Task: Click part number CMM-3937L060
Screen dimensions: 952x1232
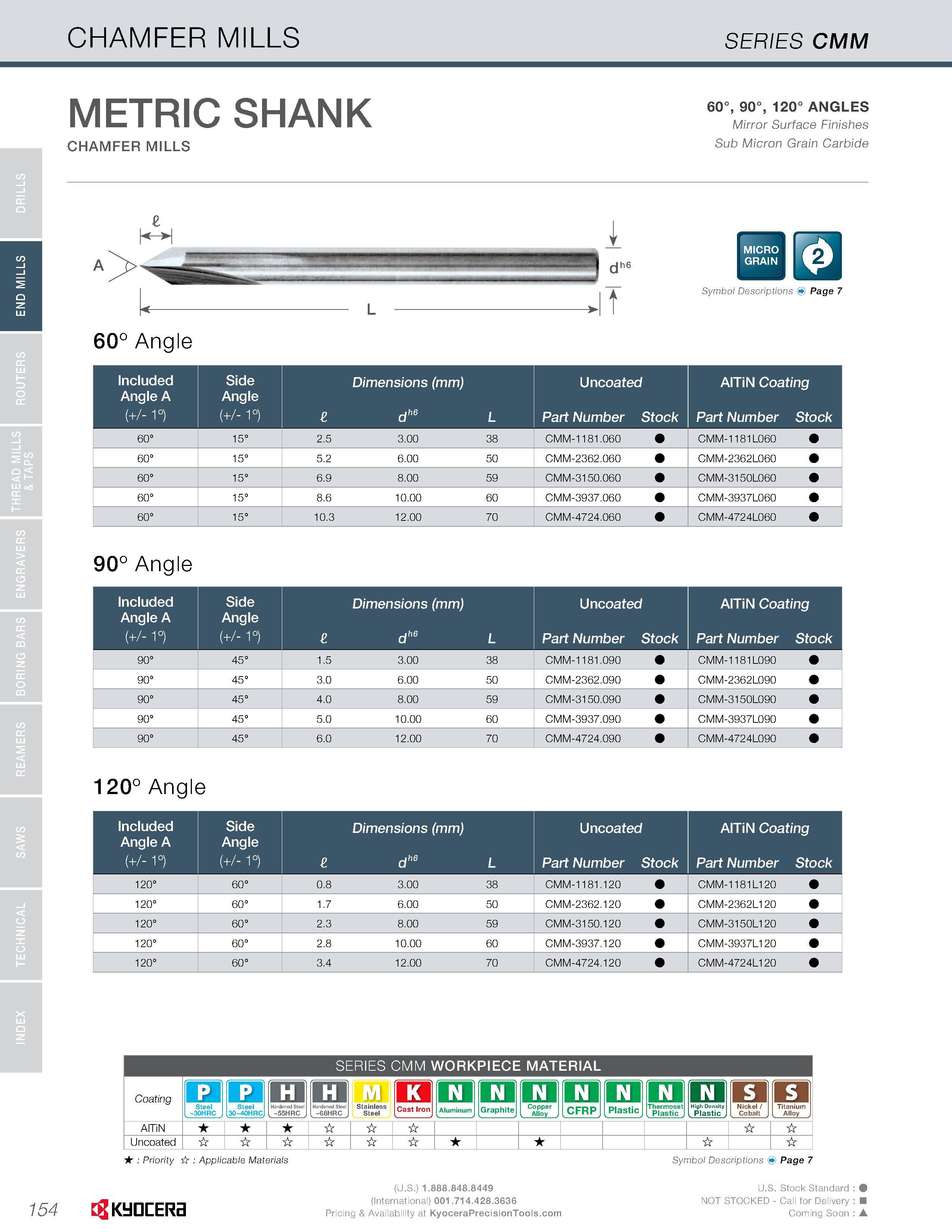Action: click(737, 498)
